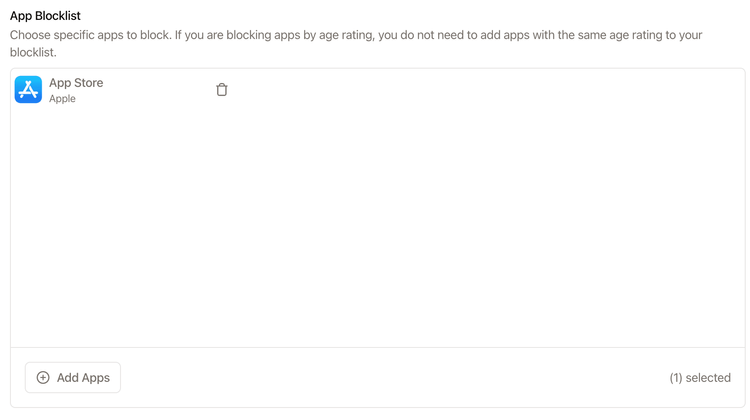The image size is (750, 420).
Task: Click the App Blocklist heading
Action: click(45, 16)
